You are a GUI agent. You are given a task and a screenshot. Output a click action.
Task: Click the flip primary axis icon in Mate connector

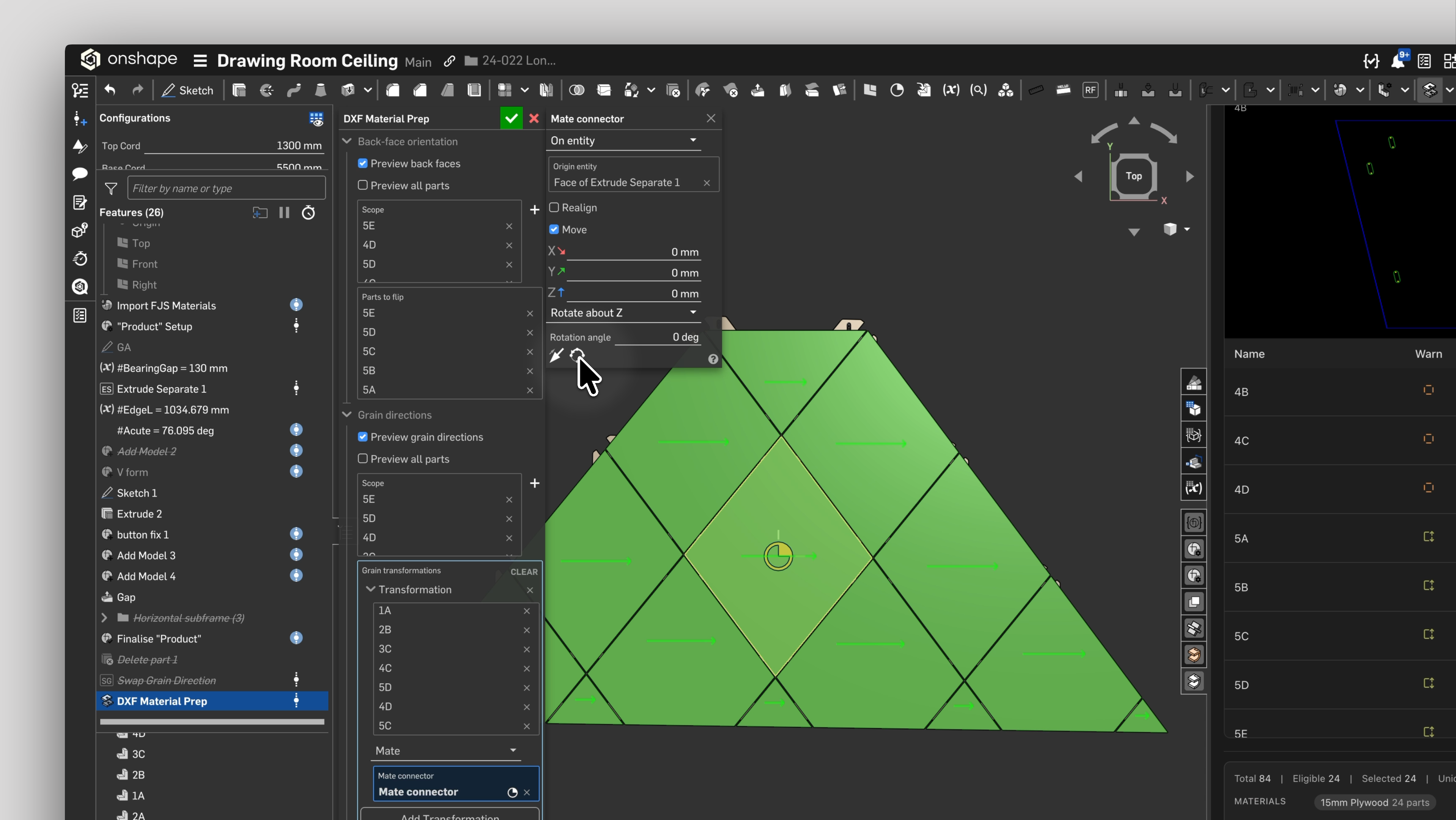pyautogui.click(x=557, y=355)
